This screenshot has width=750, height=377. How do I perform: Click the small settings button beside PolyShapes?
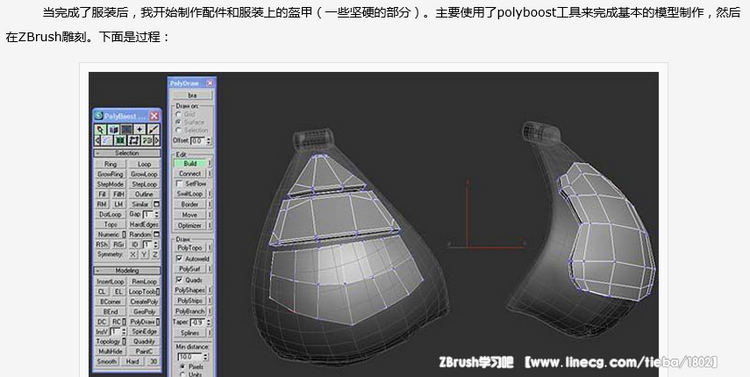210,290
